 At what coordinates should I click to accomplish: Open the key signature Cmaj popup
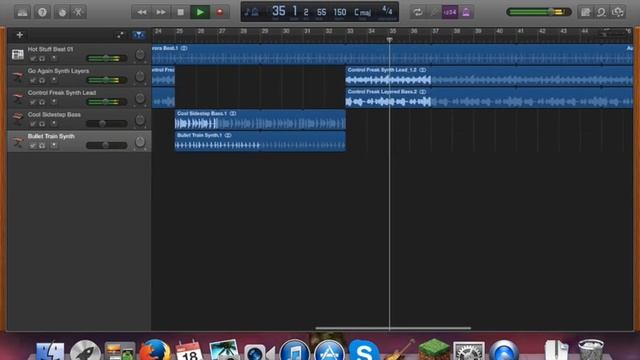tap(362, 12)
